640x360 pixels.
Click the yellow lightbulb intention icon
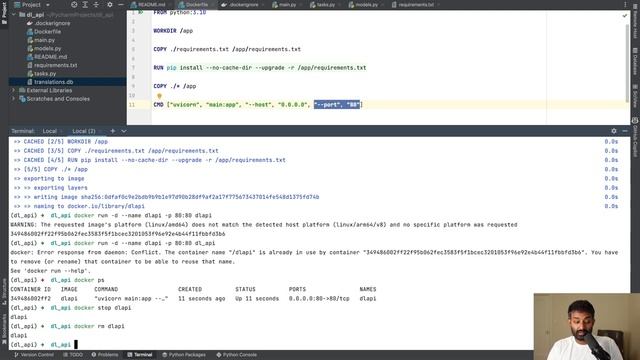(159, 96)
